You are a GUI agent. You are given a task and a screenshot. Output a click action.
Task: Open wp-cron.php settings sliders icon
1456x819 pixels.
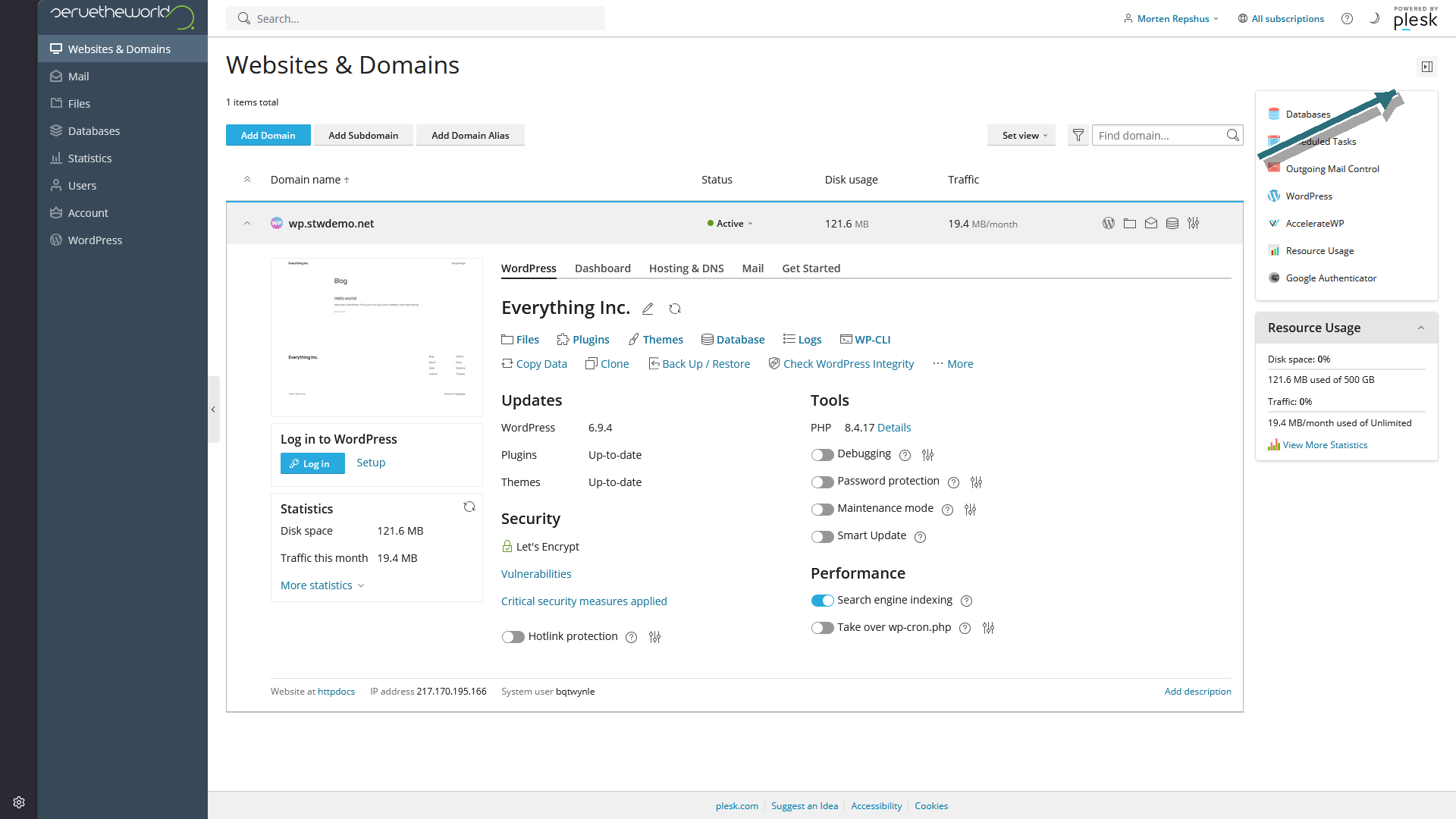coord(989,628)
